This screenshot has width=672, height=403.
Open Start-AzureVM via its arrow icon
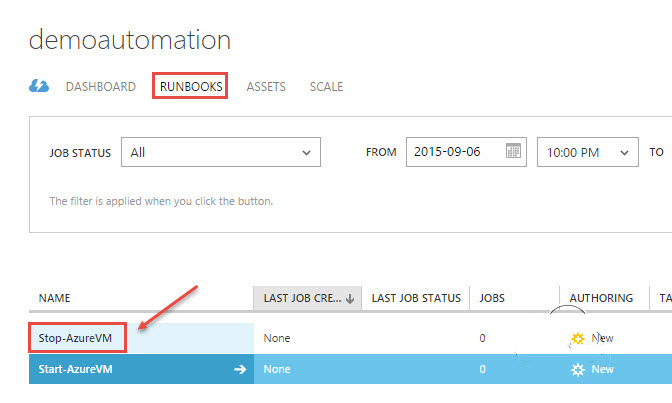tap(240, 369)
